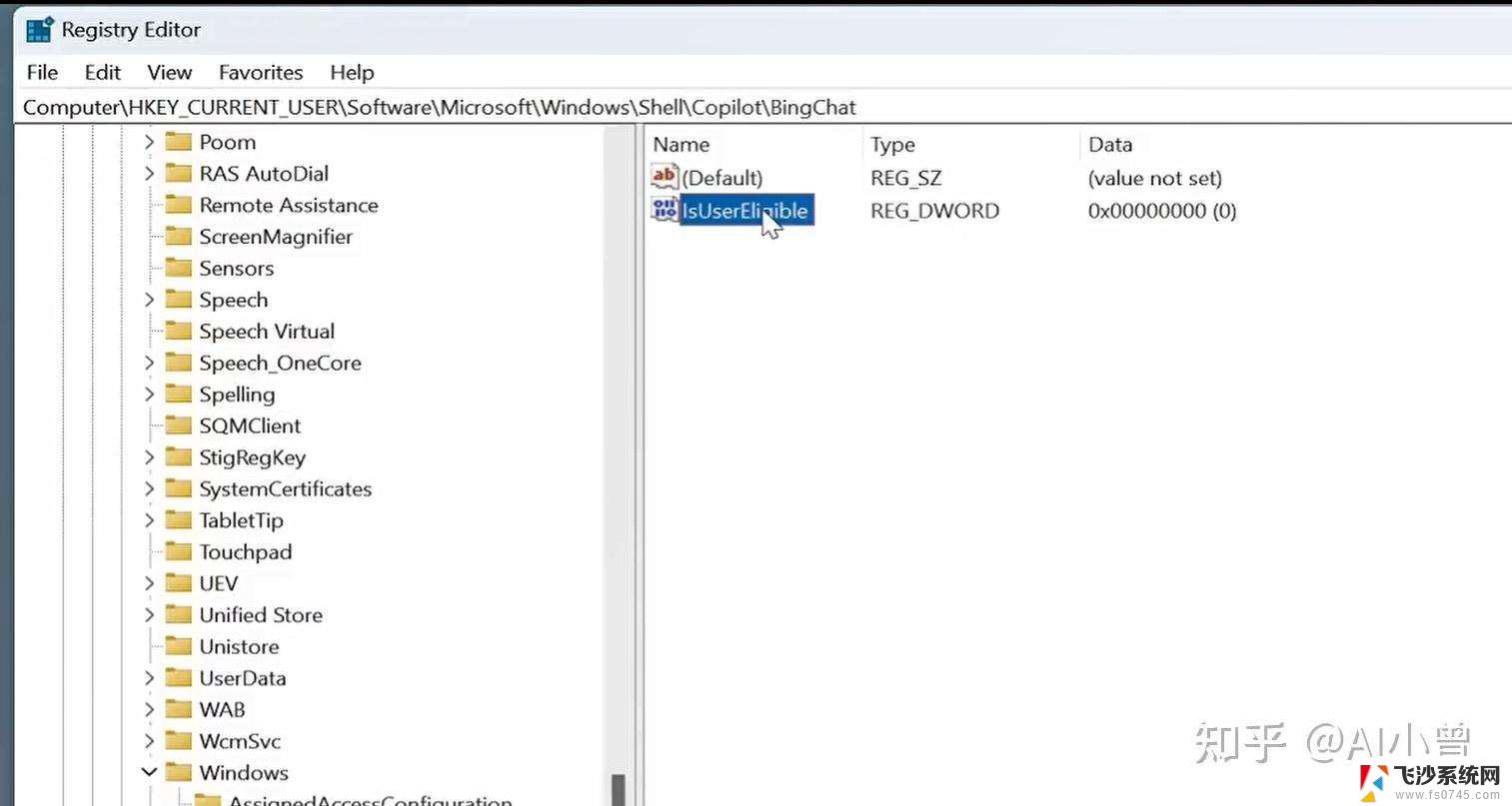Screen dimensions: 1512x806
Task: Click the Speech Virtual folder icon
Action: coord(178,331)
